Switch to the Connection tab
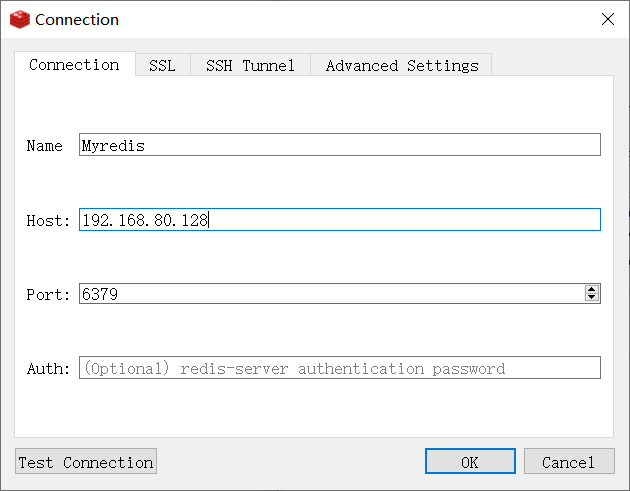Screen dimensions: 630x491 click(74, 65)
